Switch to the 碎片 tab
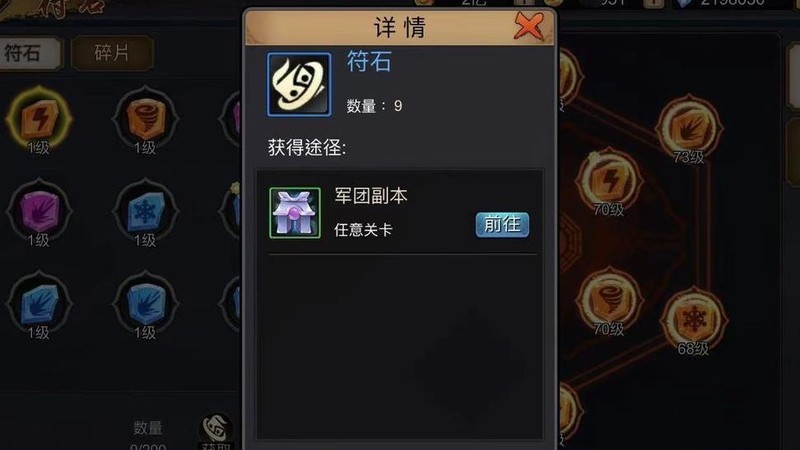 coord(112,53)
